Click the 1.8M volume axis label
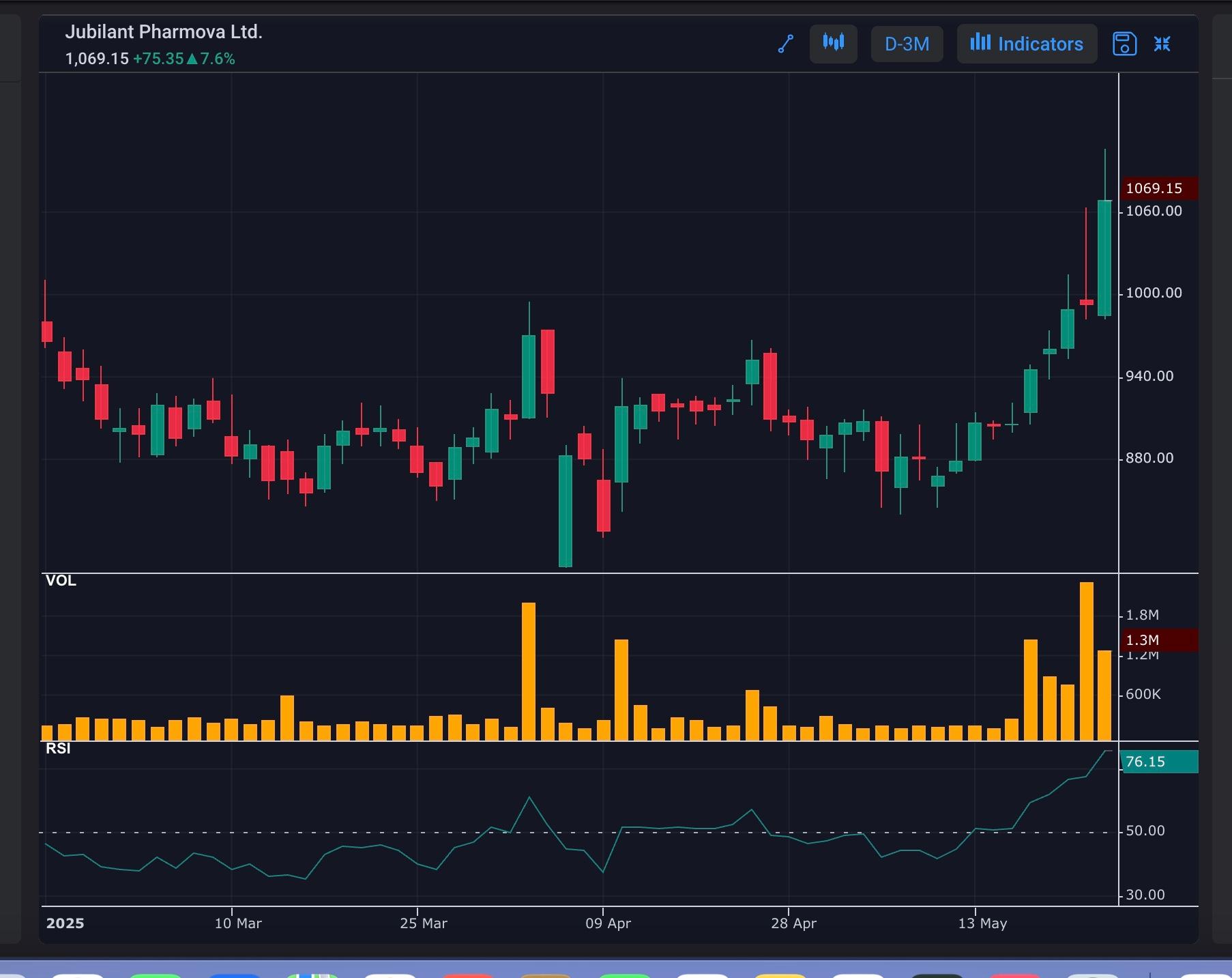Screen dimensions: 1232x978 [1142, 615]
